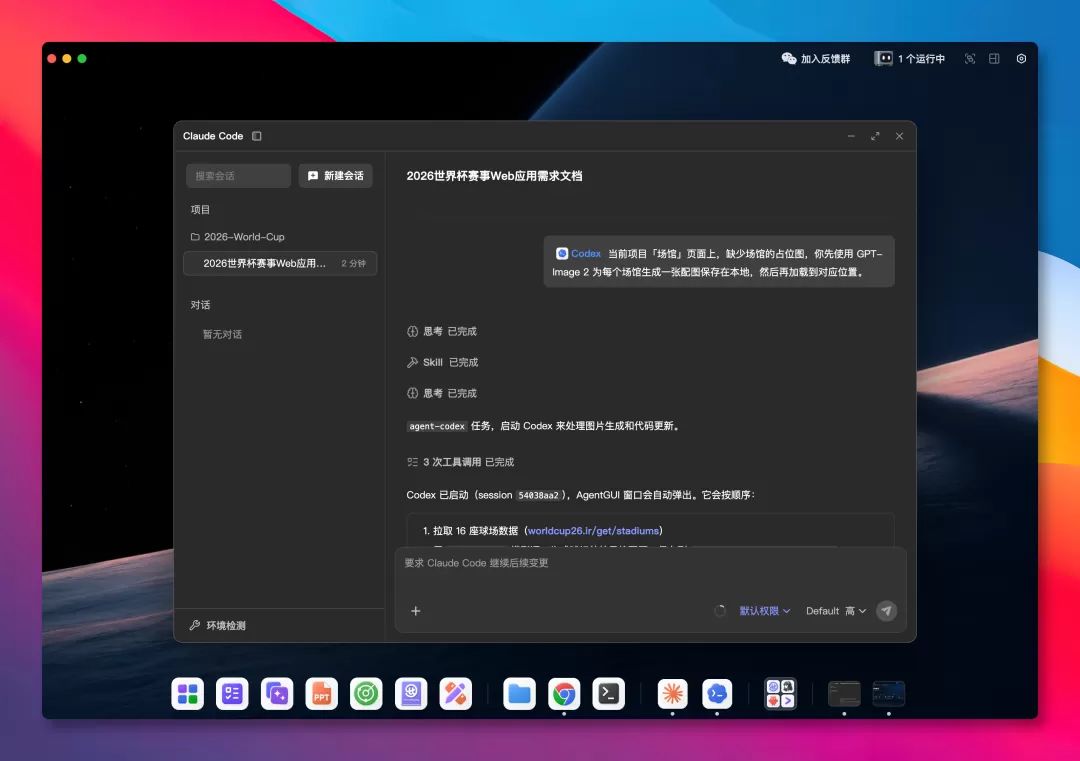Switch to first minimized window thumbnail in dock

(x=844, y=694)
